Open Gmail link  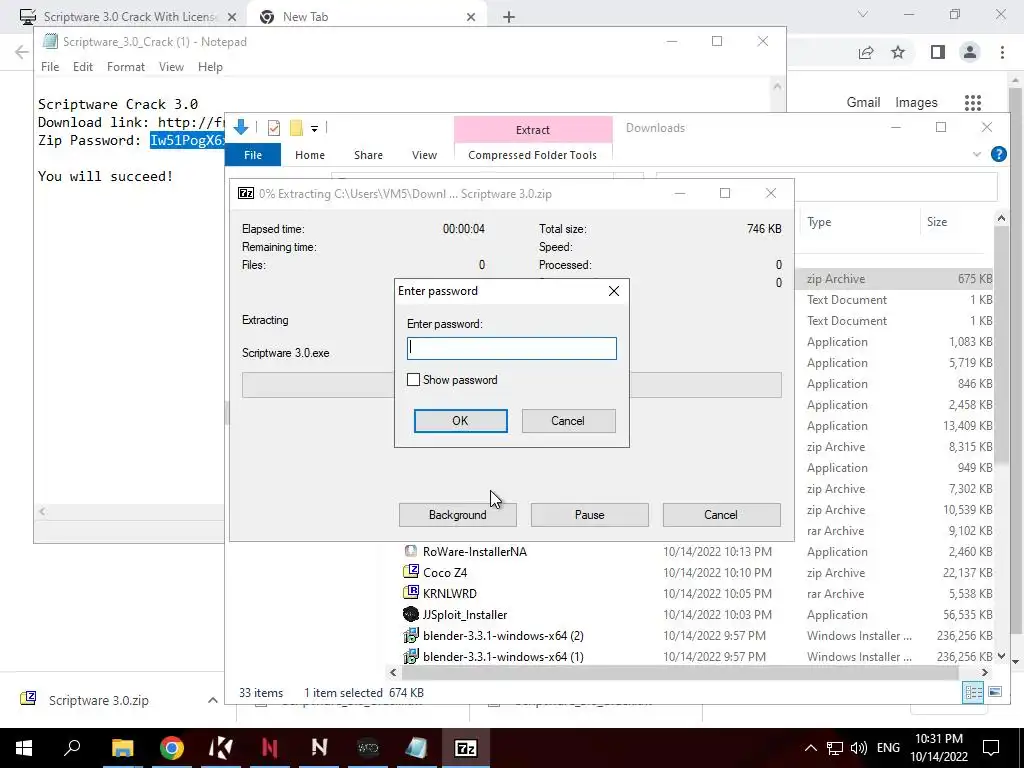click(x=863, y=103)
